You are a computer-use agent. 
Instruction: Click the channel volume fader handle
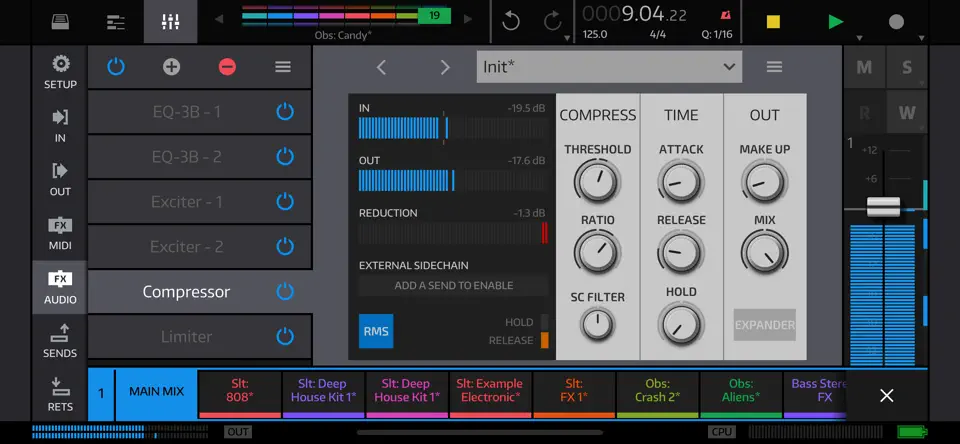[x=883, y=206]
